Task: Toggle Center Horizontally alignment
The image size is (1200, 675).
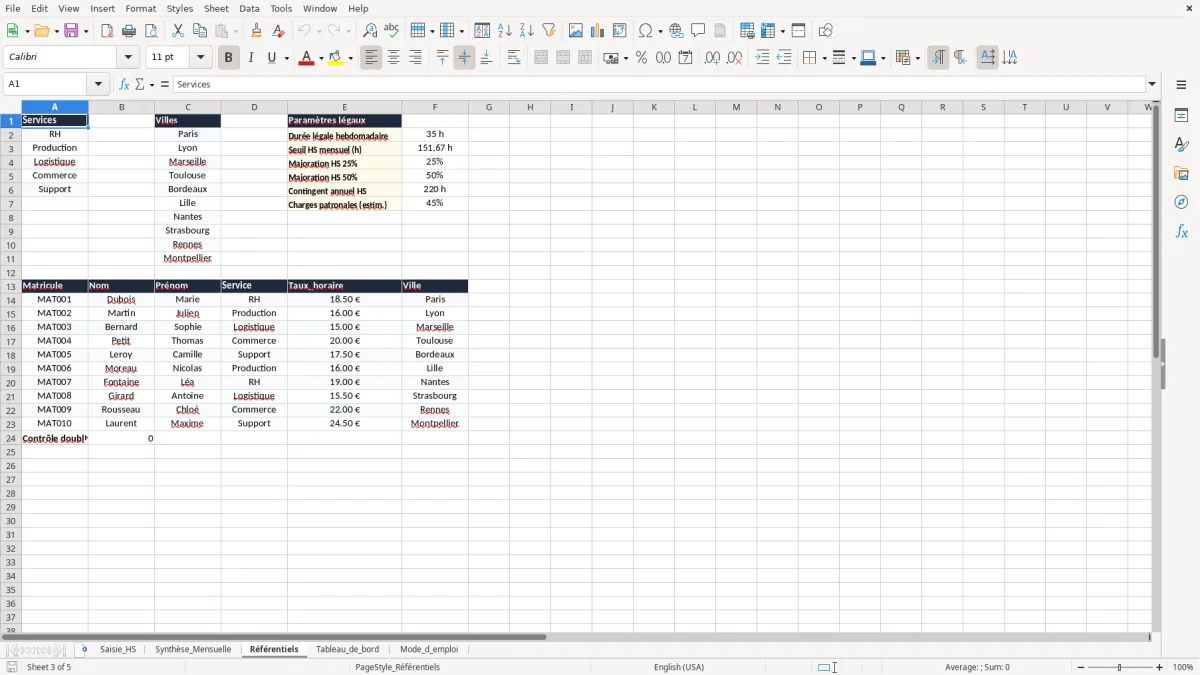Action: click(x=394, y=58)
